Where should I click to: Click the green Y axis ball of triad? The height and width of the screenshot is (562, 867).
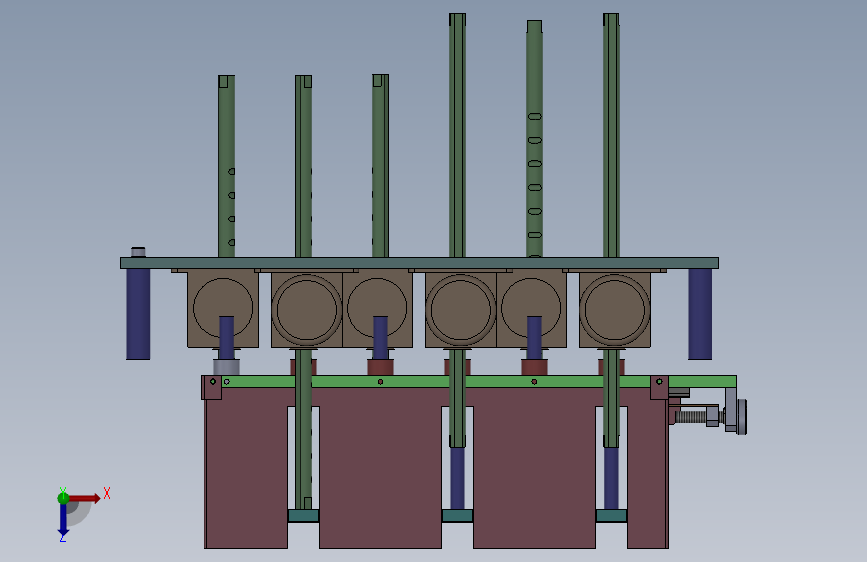[x=63, y=498]
